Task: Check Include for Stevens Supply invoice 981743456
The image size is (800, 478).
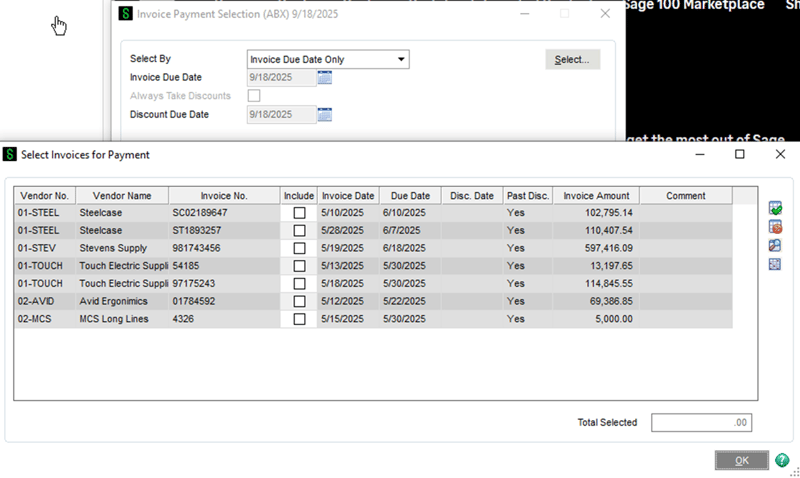Action: tap(299, 248)
